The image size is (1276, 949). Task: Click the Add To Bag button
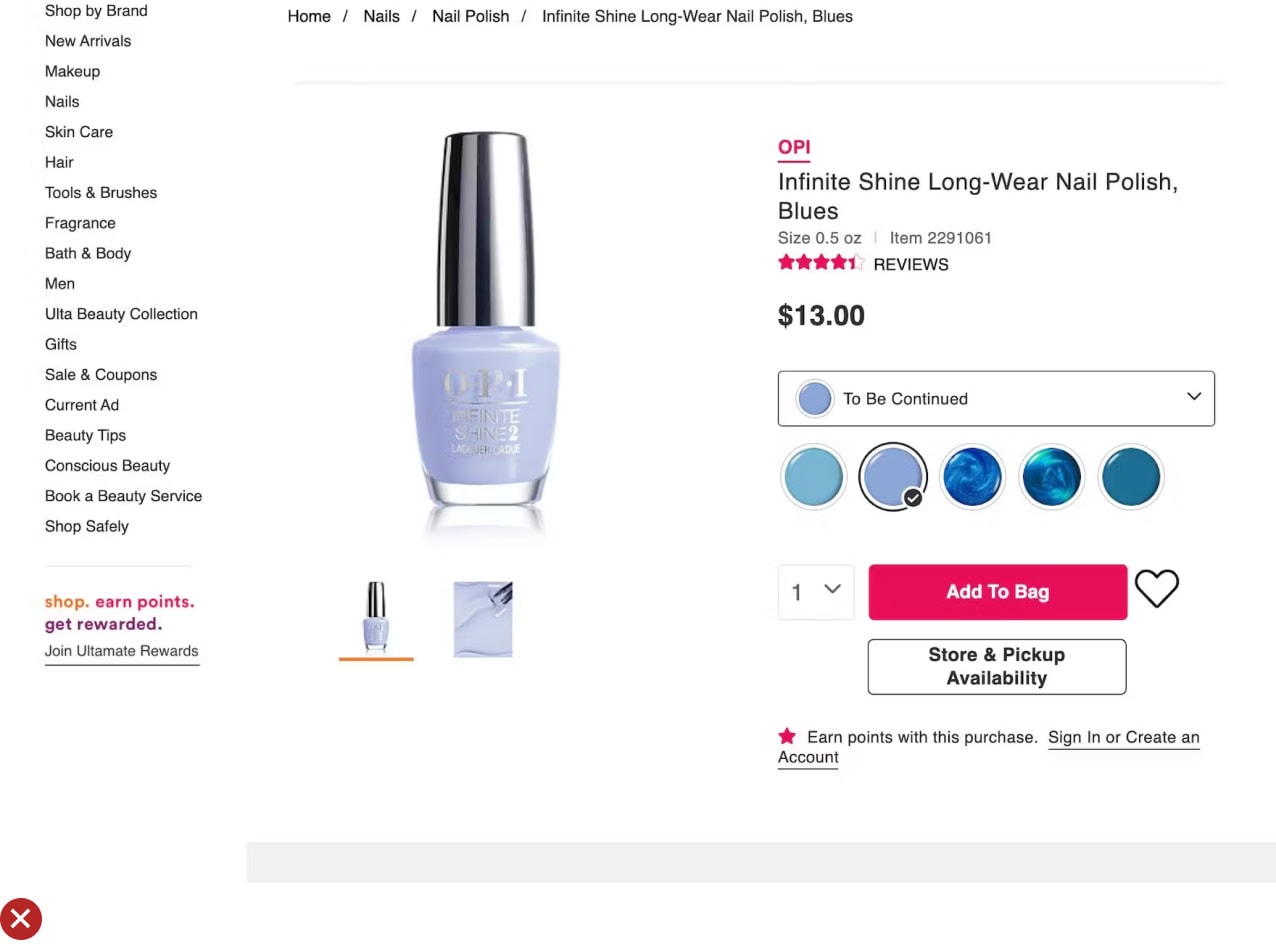pyautogui.click(x=997, y=592)
